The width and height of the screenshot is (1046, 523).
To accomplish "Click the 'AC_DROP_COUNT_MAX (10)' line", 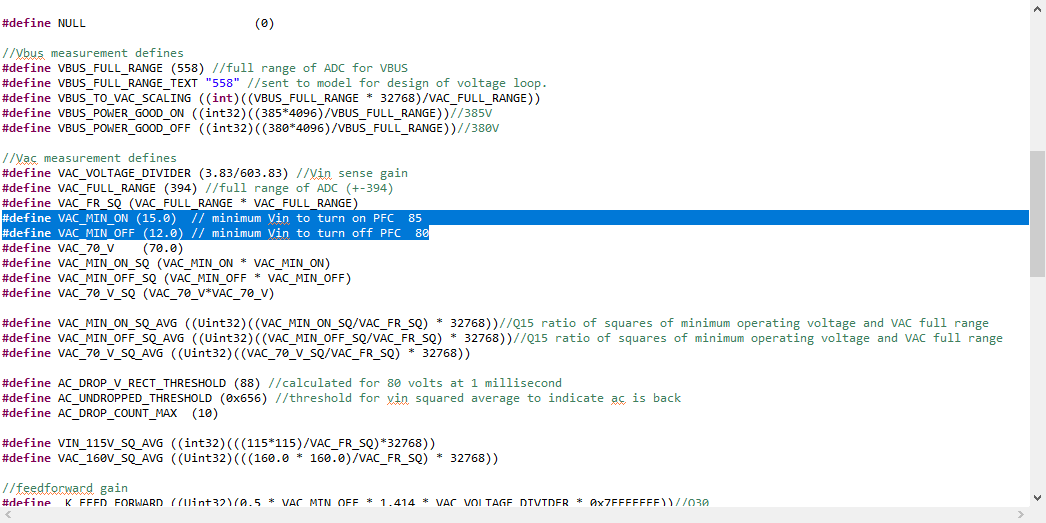I will coord(110,413).
